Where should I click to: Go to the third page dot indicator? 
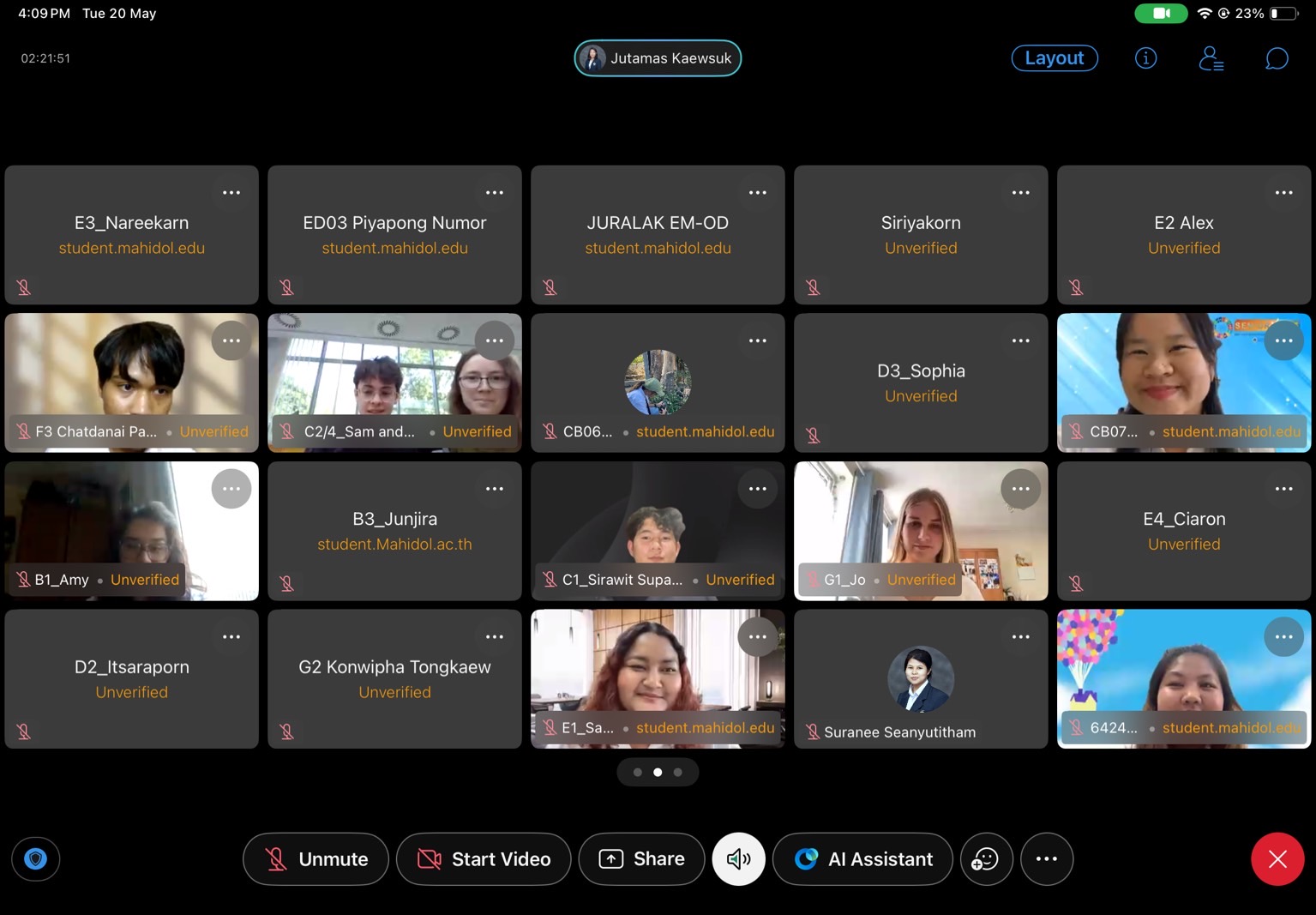point(678,773)
